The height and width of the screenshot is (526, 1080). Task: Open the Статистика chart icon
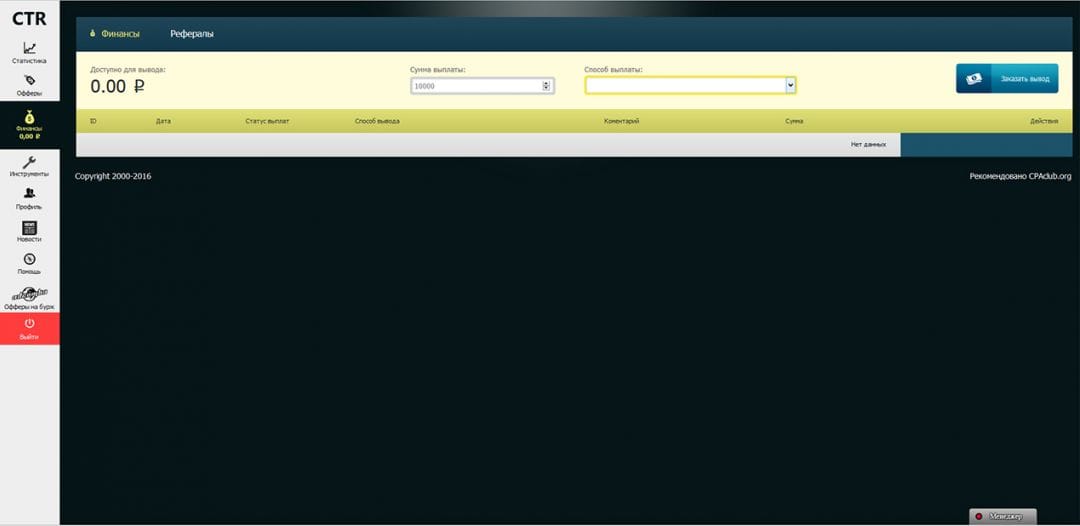click(x=29, y=48)
